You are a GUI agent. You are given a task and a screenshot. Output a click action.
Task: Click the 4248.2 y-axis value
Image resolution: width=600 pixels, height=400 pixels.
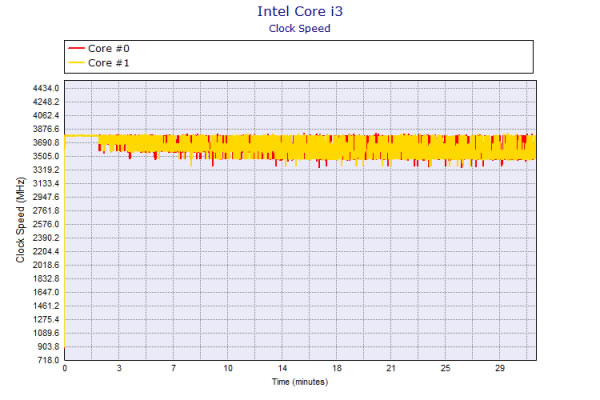(46, 102)
